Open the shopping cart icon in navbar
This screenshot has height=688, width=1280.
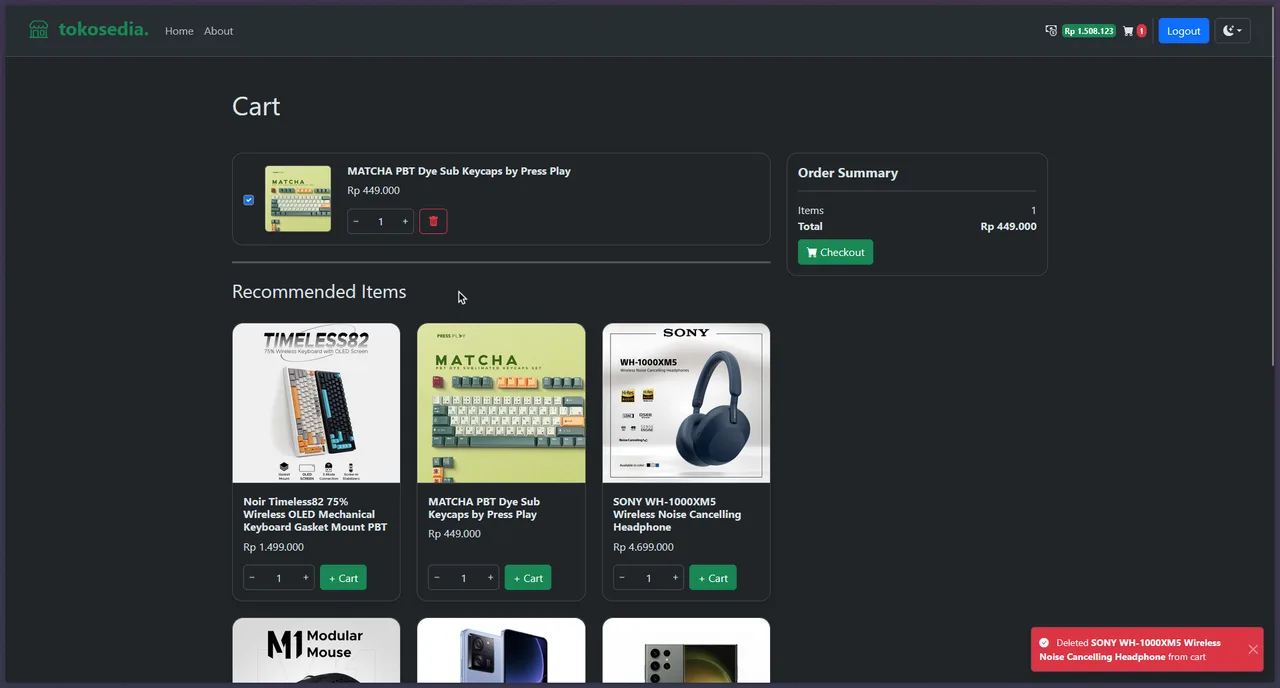1128,31
